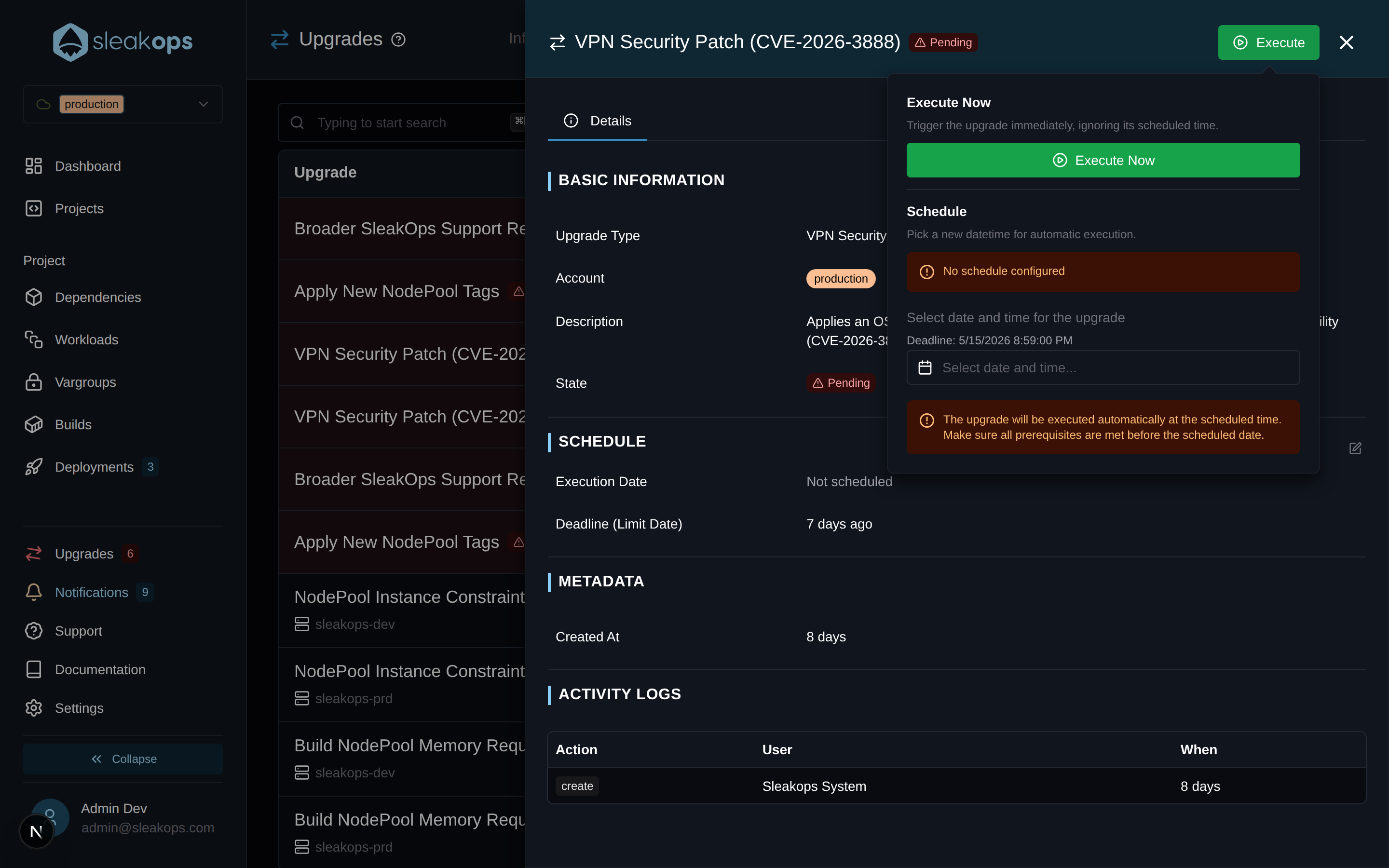Click the Notifications count badge 9
Screen dimensions: 1389x868
tap(145, 593)
